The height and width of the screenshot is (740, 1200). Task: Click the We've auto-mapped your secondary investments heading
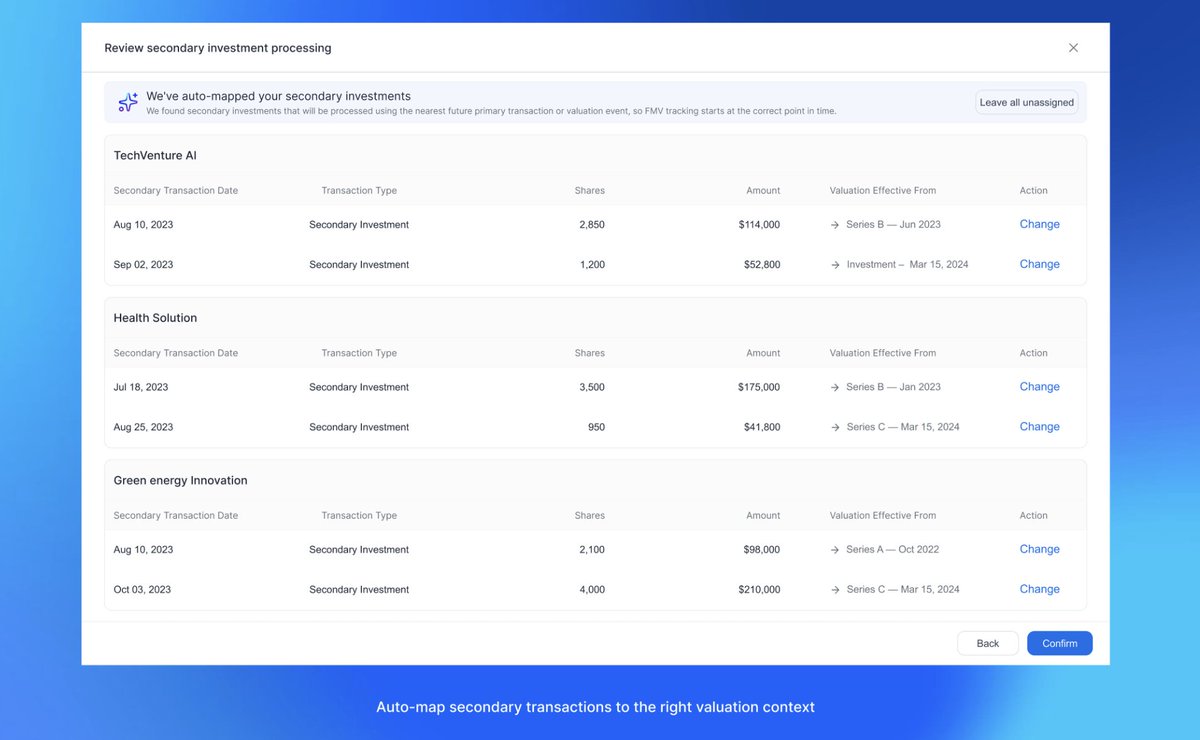[278, 96]
